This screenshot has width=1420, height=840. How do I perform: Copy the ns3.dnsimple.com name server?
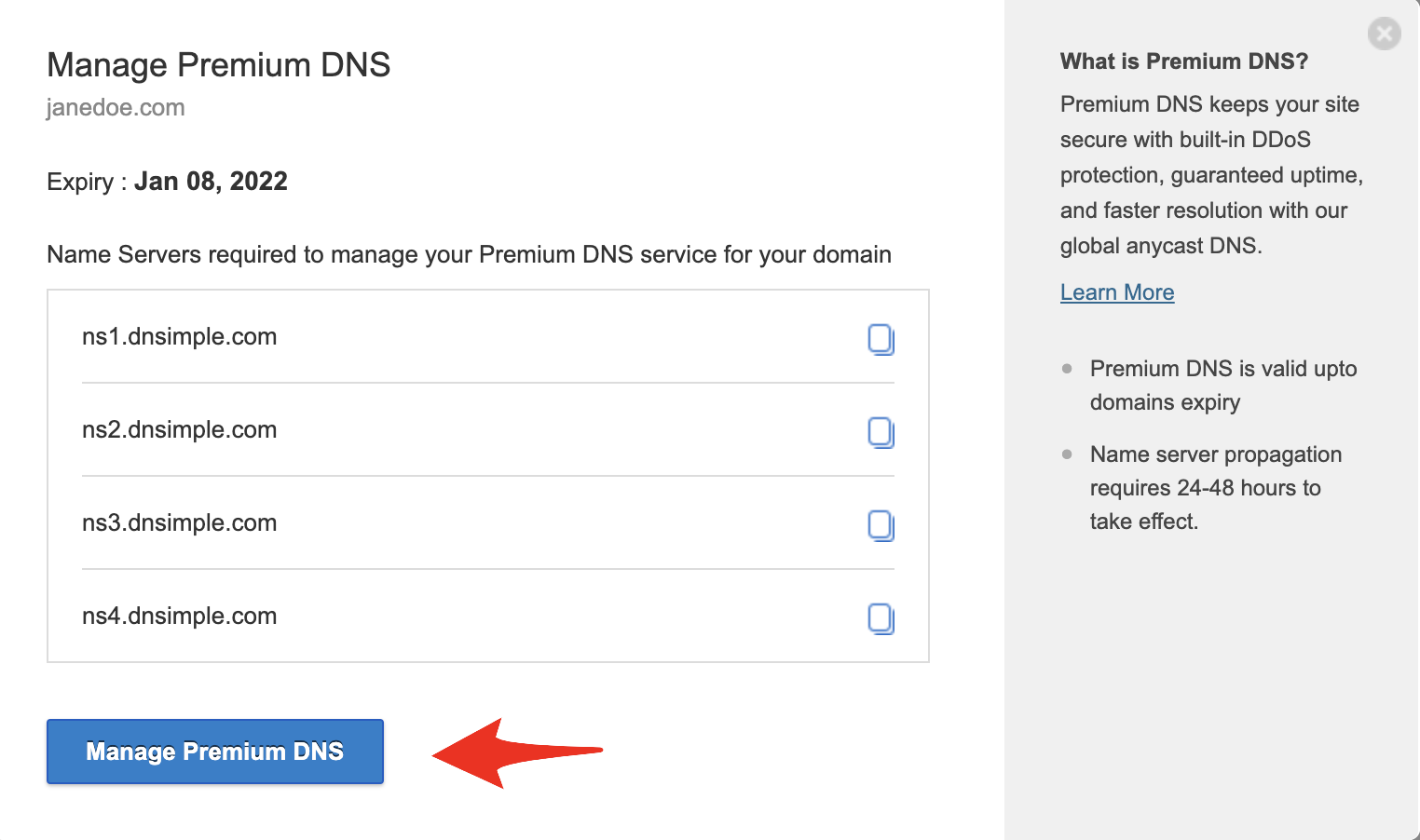(x=881, y=525)
